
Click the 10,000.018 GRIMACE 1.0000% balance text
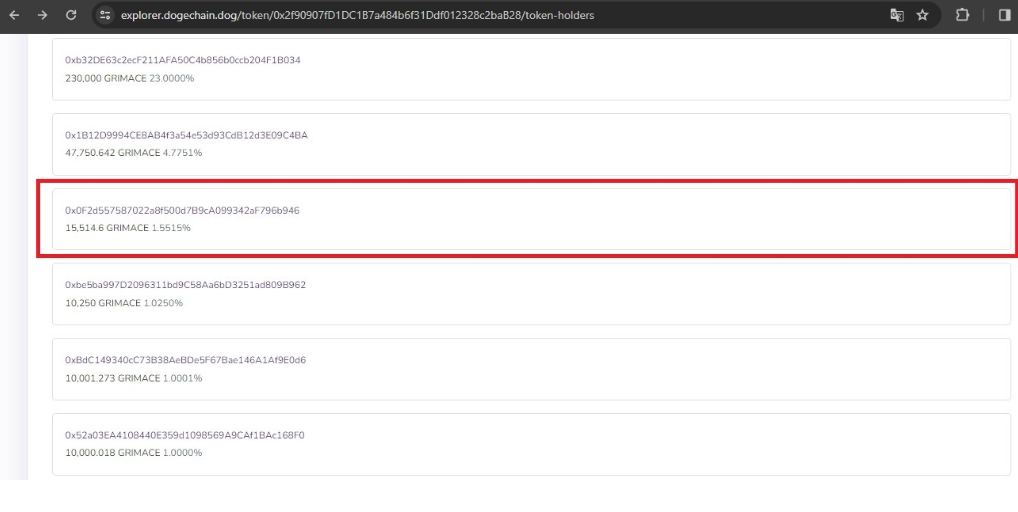133,453
